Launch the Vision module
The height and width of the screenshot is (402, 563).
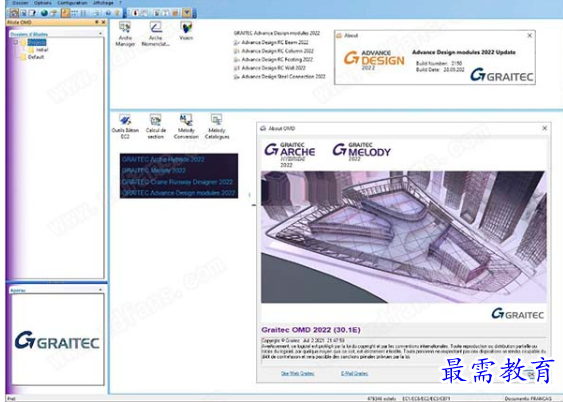tap(186, 31)
